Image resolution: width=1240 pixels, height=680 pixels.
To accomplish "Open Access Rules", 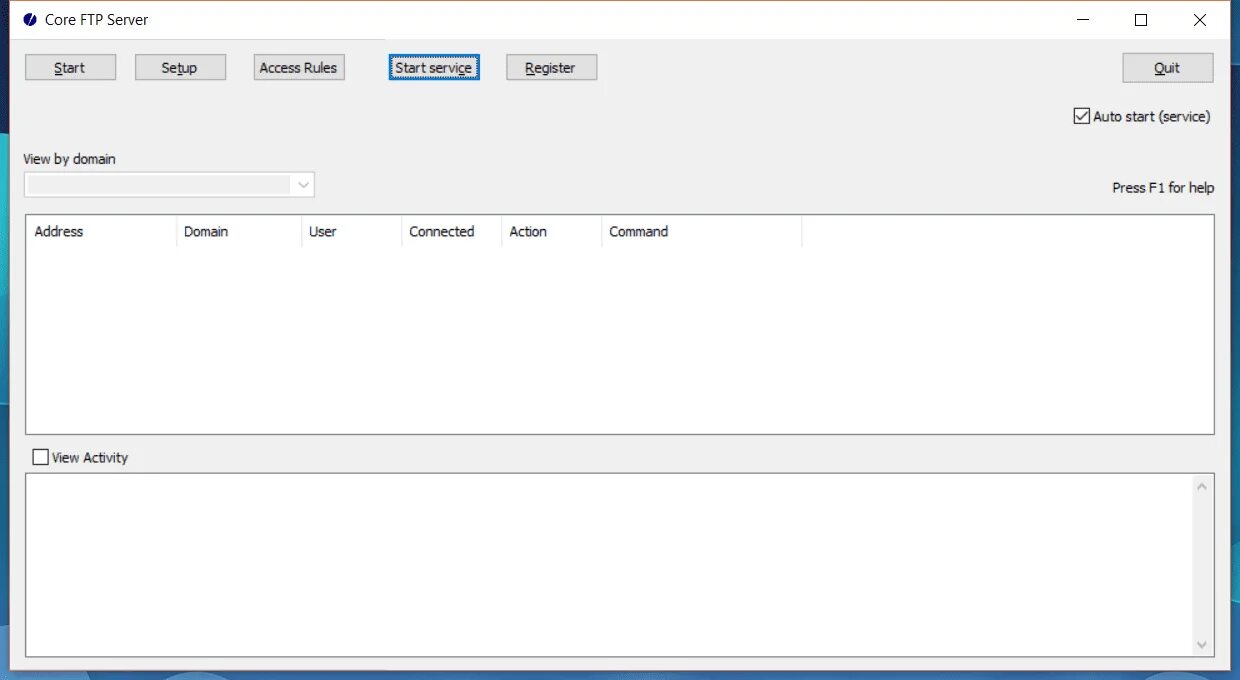I will point(299,68).
